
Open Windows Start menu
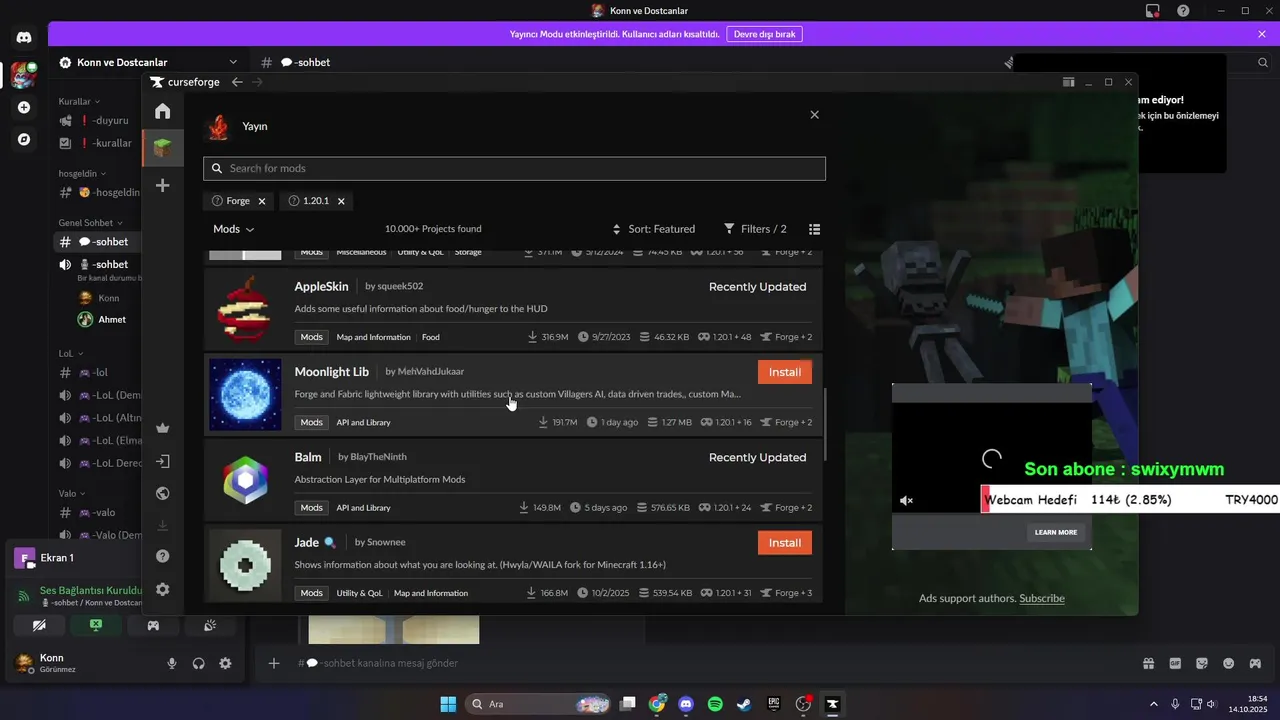tap(448, 704)
